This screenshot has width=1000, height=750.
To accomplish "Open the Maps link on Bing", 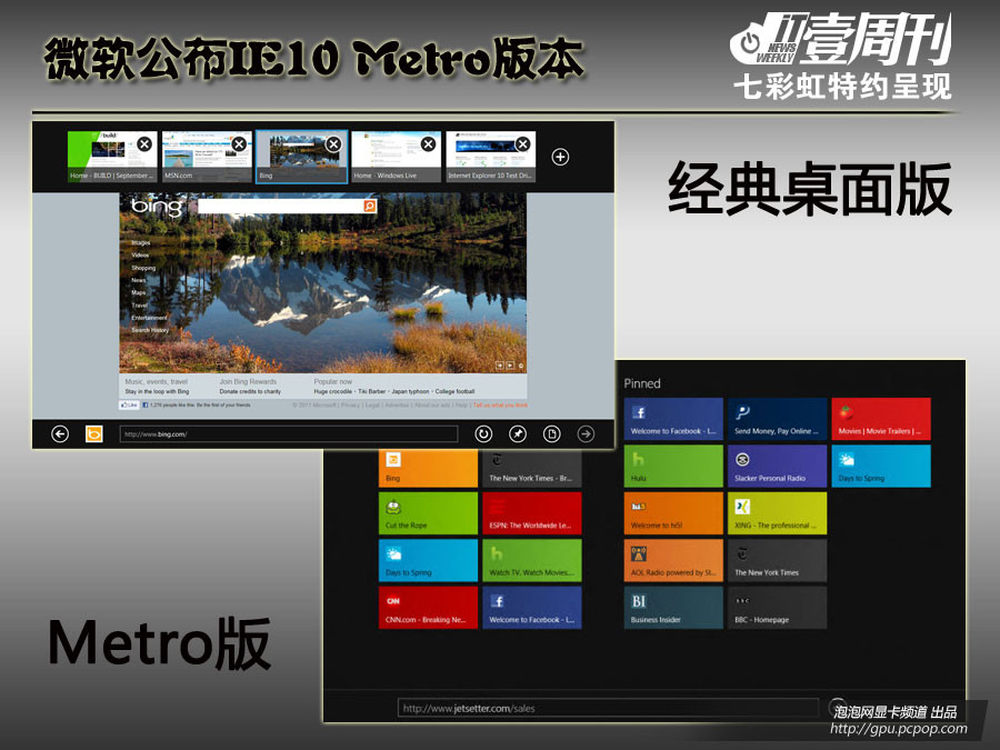I will (138, 293).
